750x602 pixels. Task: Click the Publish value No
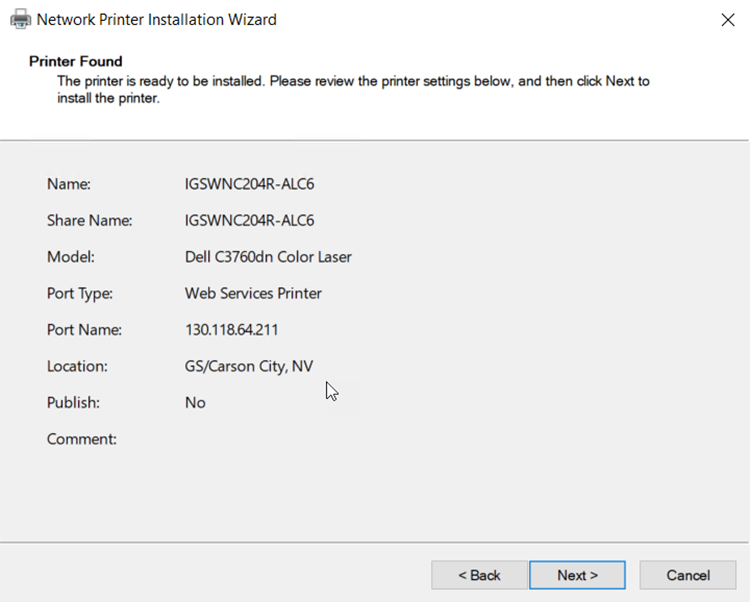tap(195, 402)
